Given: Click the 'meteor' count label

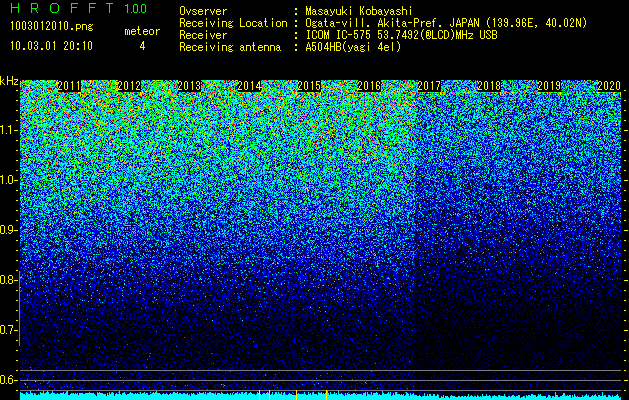Looking at the screenshot, I should tap(142, 31).
